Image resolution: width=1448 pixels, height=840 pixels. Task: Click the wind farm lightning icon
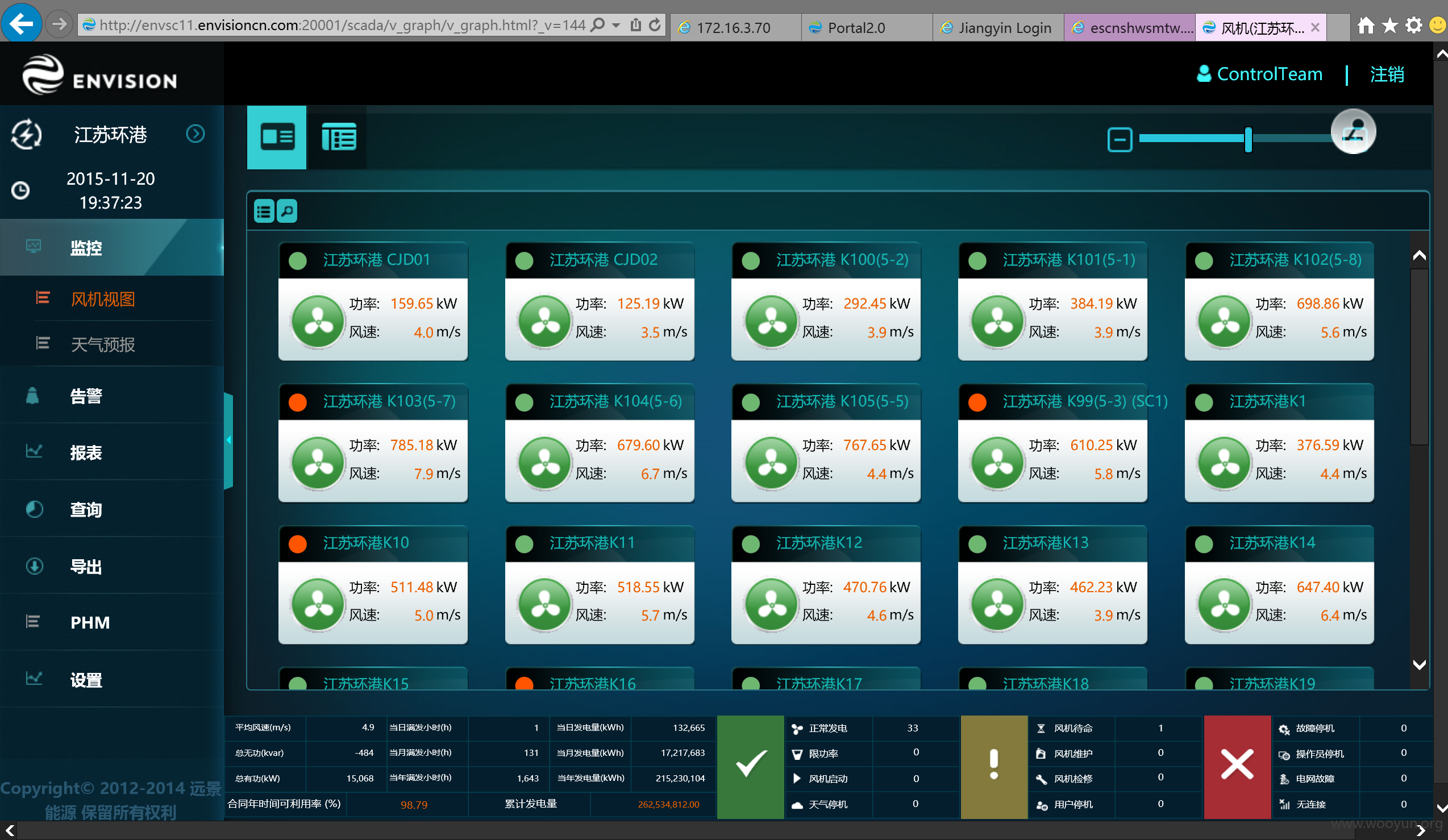coord(27,135)
